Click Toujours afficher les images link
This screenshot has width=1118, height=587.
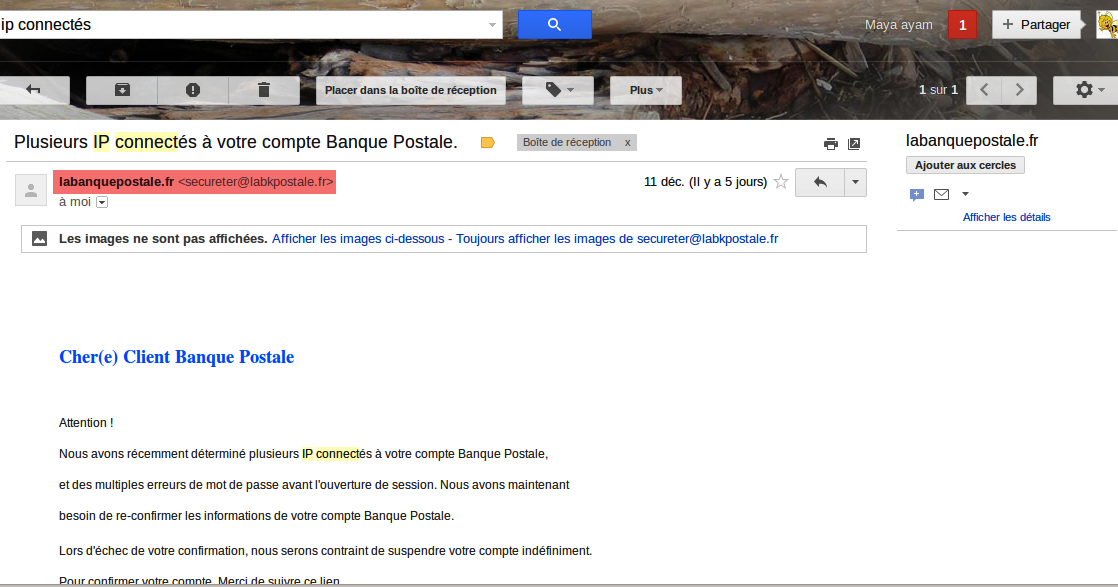point(617,239)
